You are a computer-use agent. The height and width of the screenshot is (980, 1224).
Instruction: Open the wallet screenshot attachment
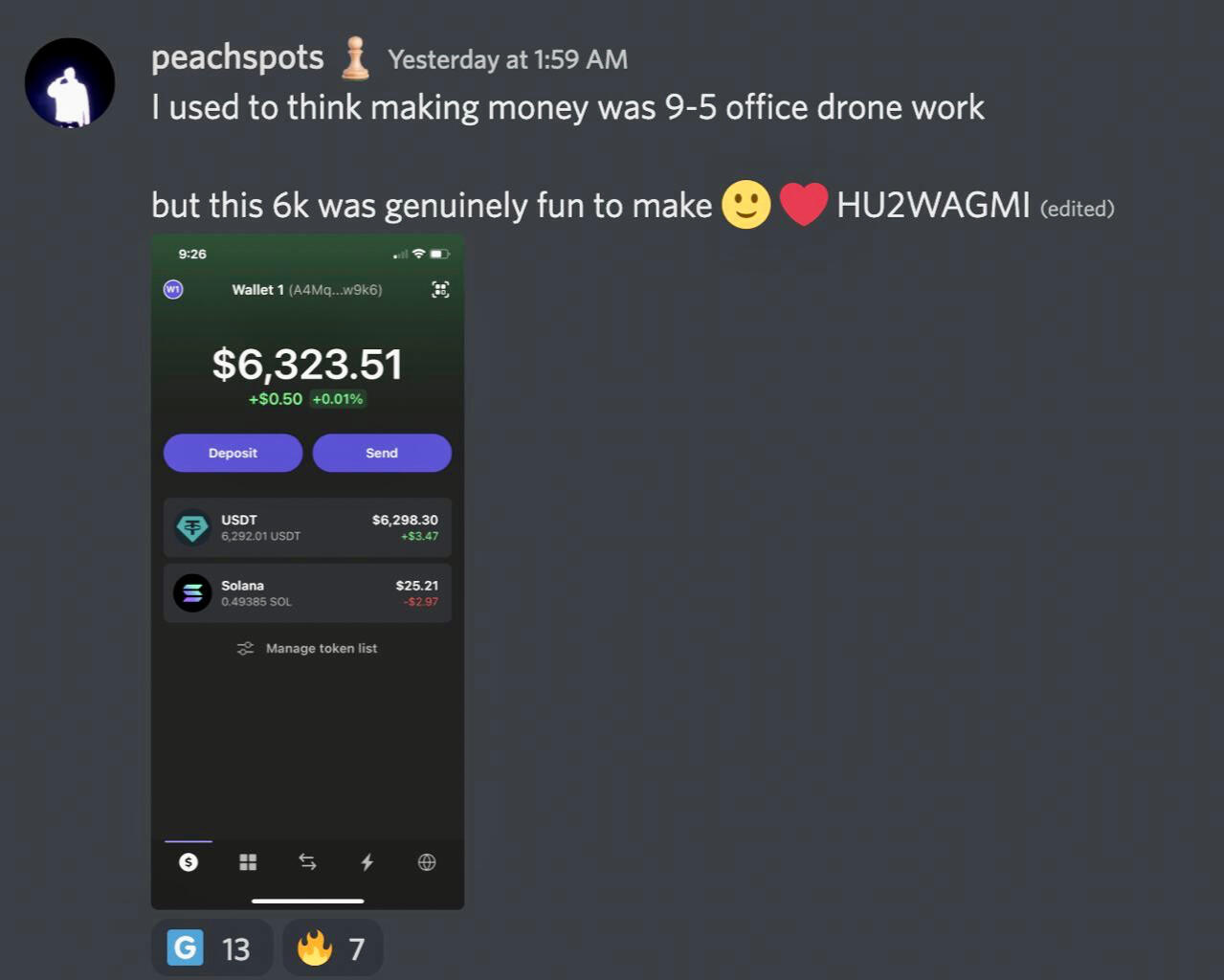[x=307, y=572]
